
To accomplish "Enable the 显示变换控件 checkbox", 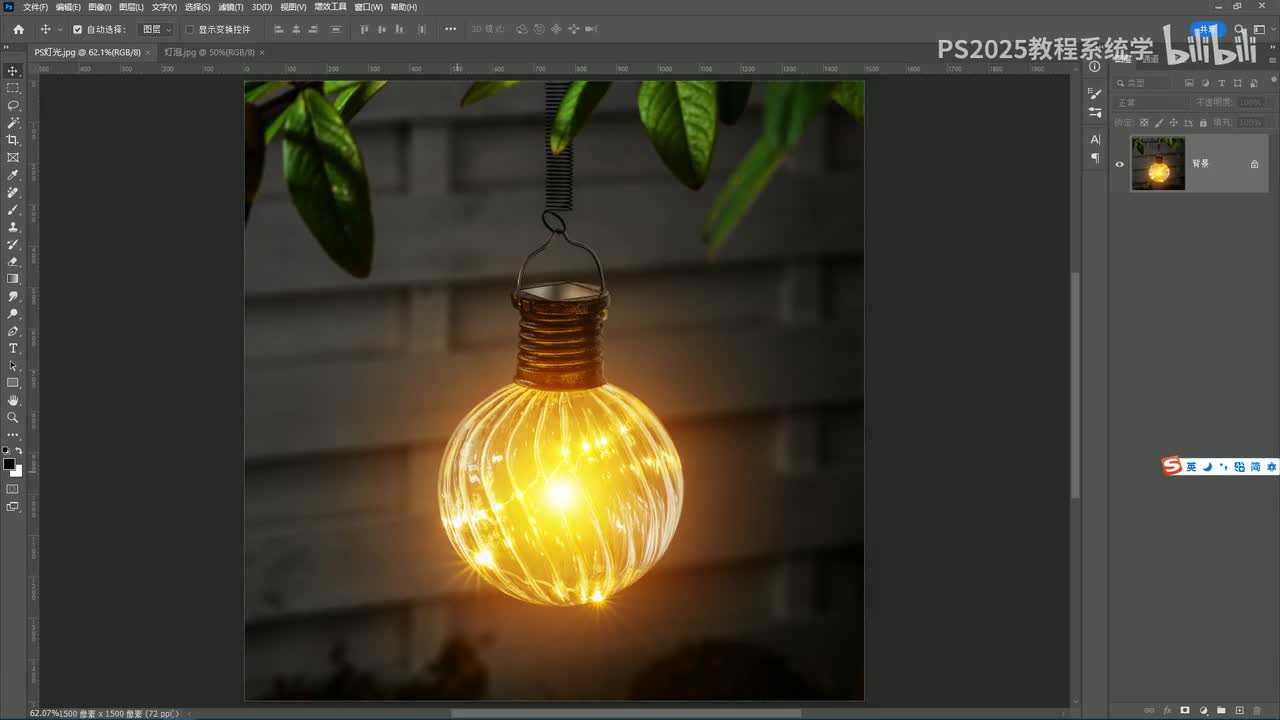I will point(190,30).
